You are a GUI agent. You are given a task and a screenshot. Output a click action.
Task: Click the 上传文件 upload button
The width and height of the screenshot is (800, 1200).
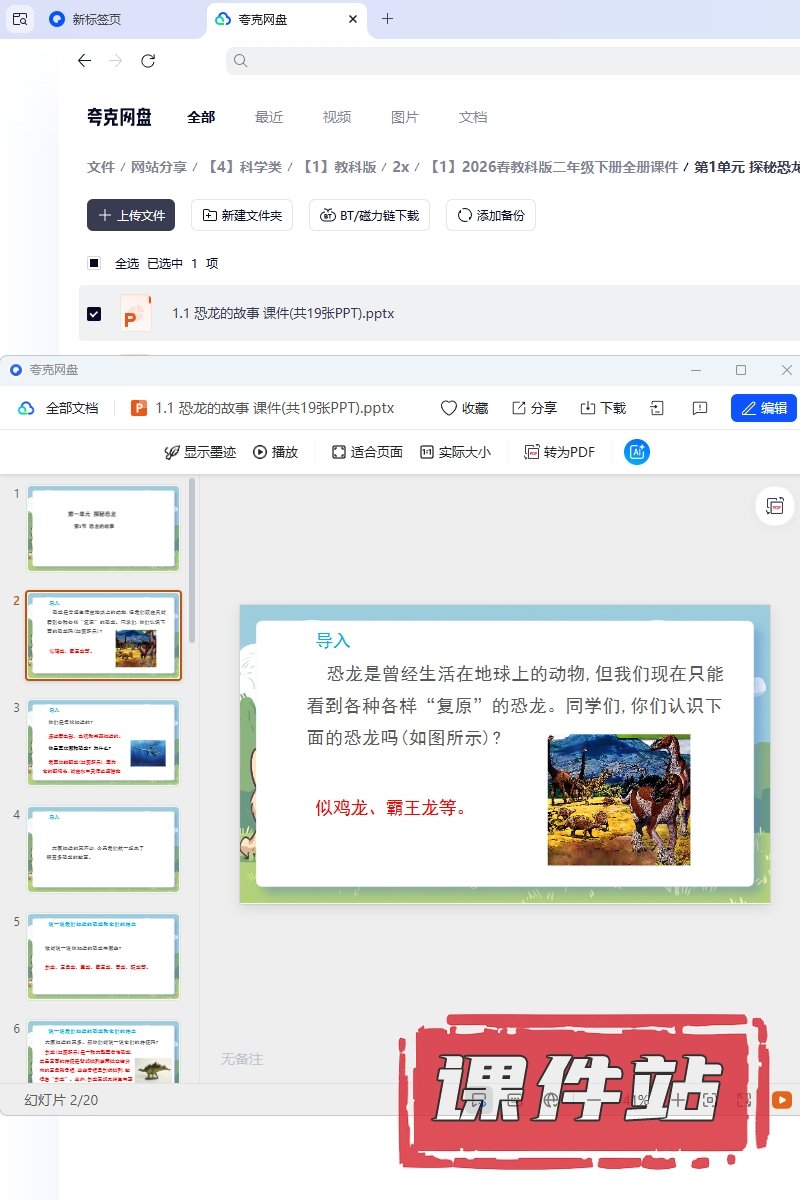click(131, 215)
